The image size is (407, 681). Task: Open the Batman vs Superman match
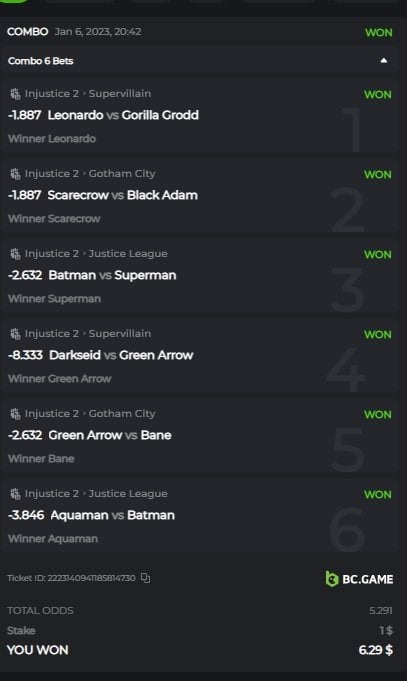coord(112,275)
